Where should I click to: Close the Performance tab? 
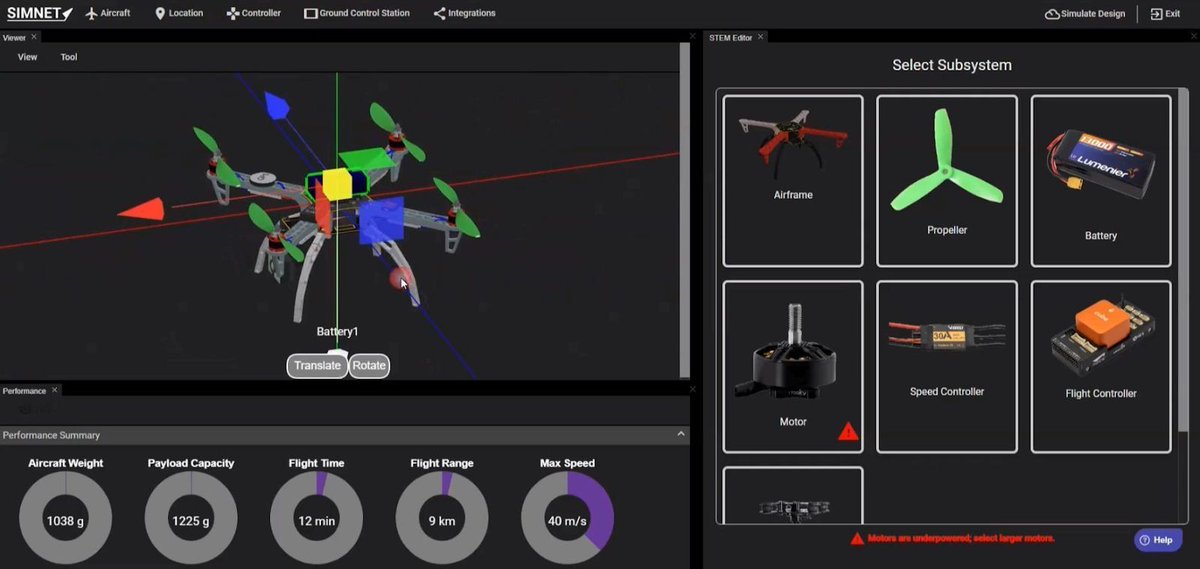54,390
